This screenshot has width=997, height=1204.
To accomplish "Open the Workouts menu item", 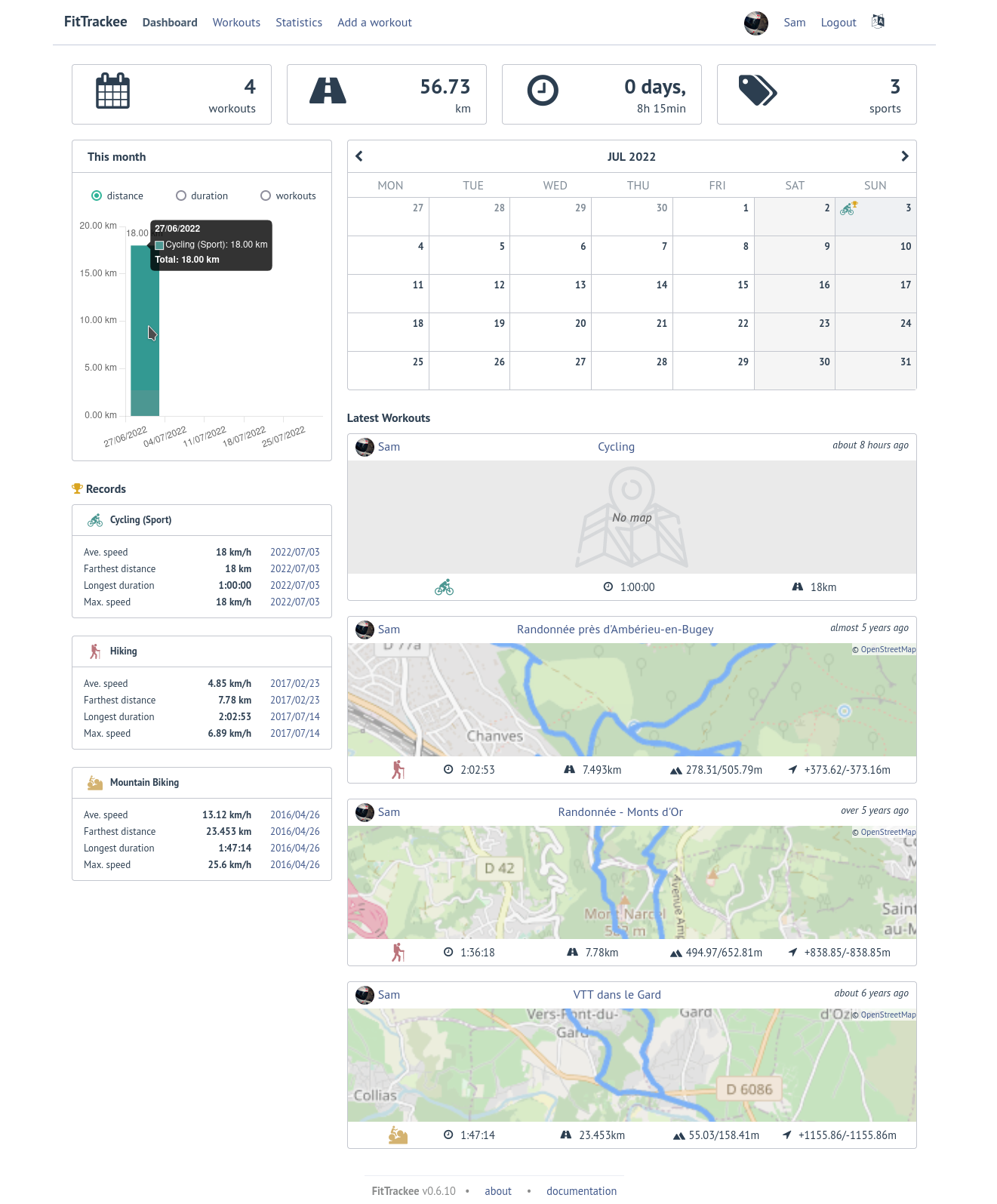I will (236, 23).
